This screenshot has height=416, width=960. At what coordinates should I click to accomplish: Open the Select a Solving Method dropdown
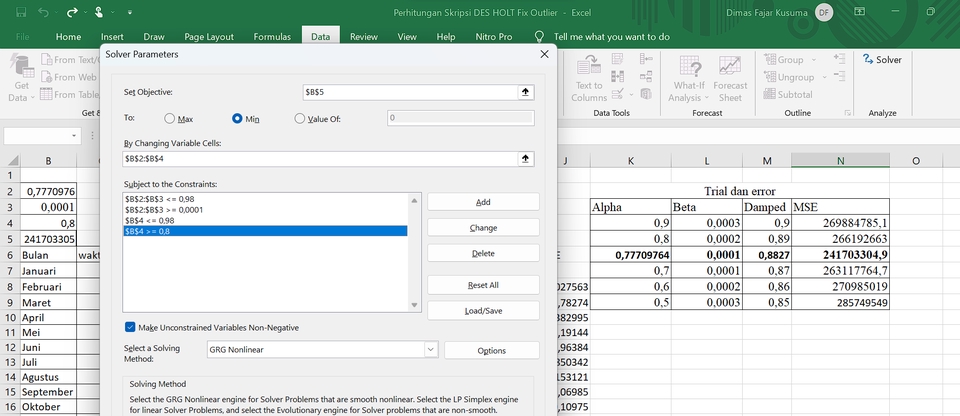point(430,350)
